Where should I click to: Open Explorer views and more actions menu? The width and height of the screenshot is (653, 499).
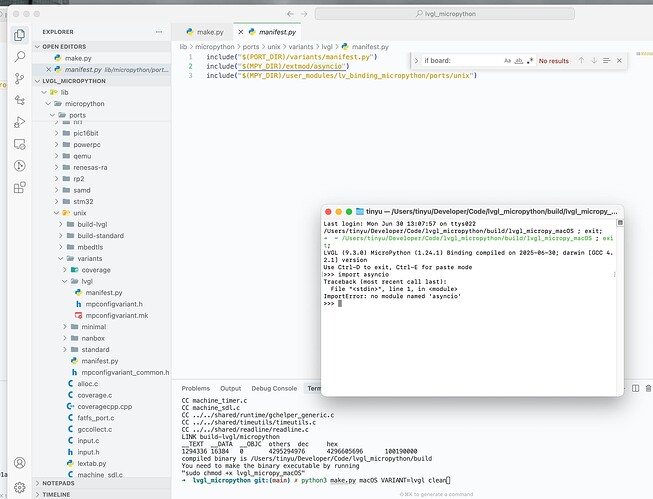pos(159,32)
